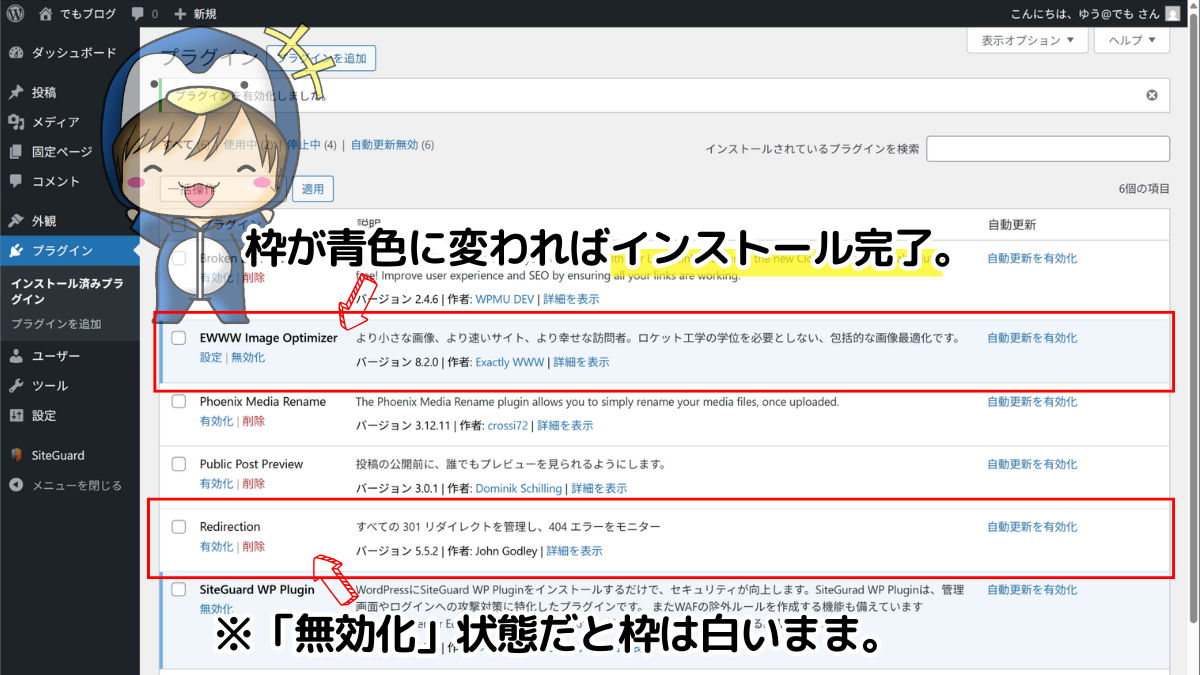Screen dimensions: 1200x675
Task: Click the EWWW Image Optimizer plugin name
Action: (269, 338)
